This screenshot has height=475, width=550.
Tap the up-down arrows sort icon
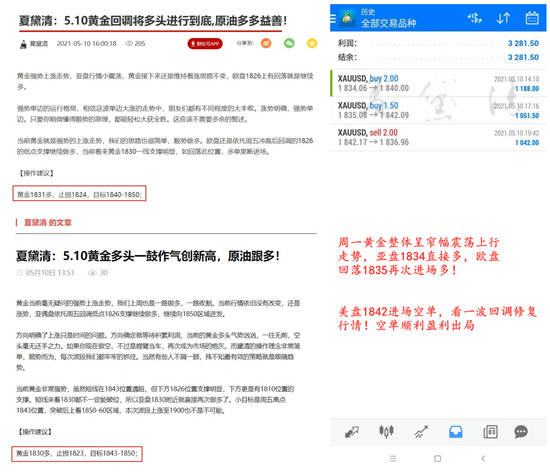click(x=503, y=18)
